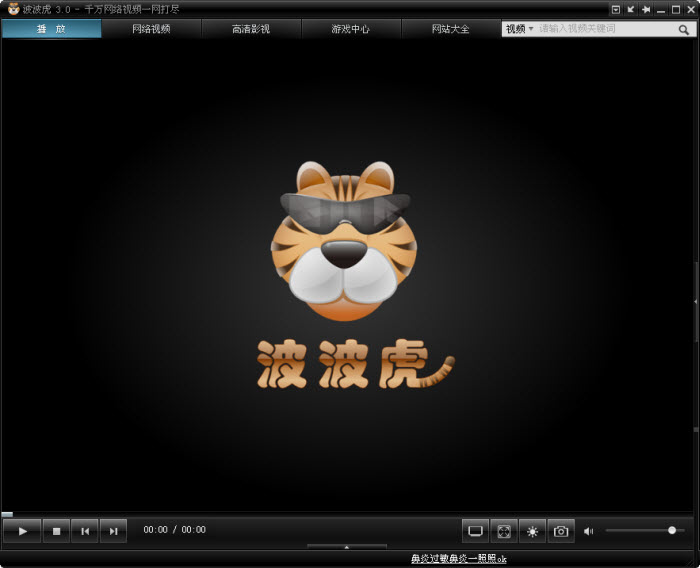Toggle the pin always-on-top icon
700x568 pixels.
pyautogui.click(x=646, y=9)
